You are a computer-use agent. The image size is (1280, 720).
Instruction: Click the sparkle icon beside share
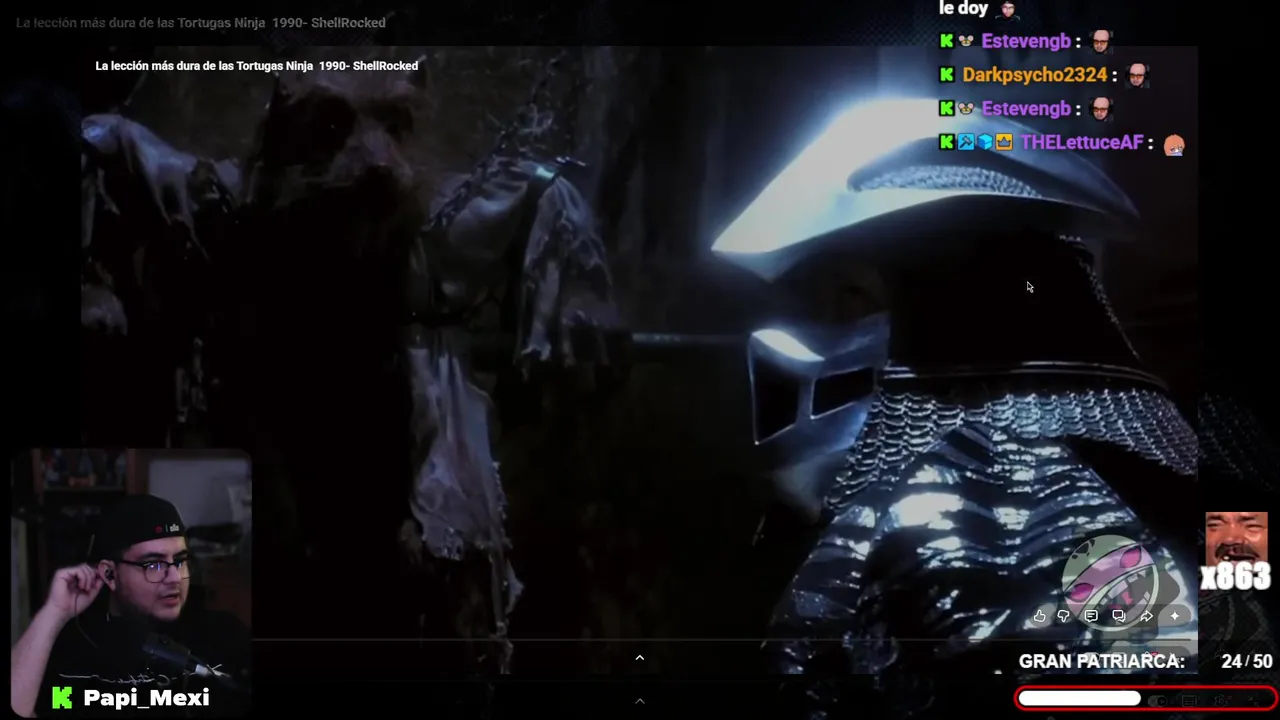click(x=1175, y=616)
